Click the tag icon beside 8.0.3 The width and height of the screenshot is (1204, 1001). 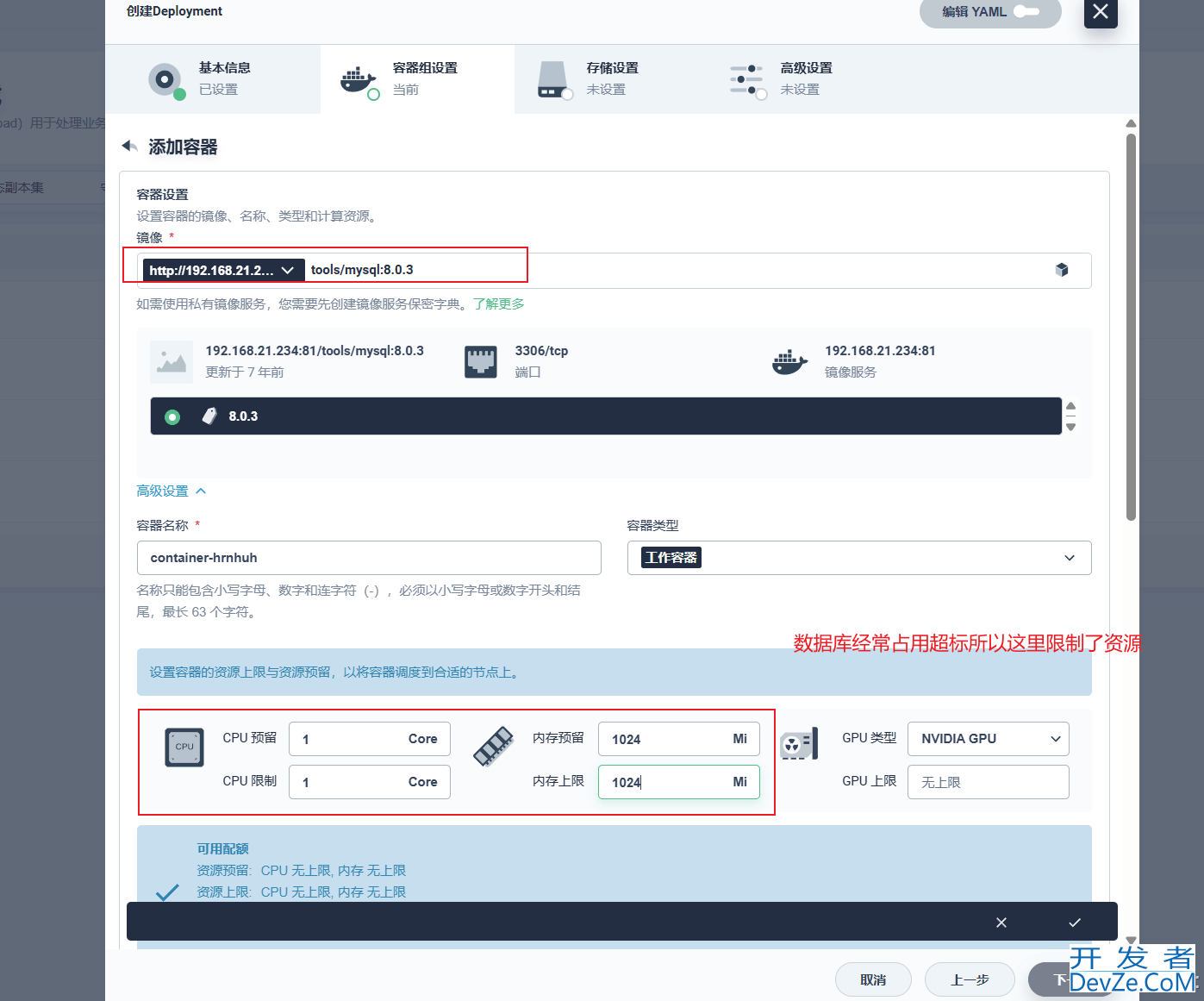point(209,416)
